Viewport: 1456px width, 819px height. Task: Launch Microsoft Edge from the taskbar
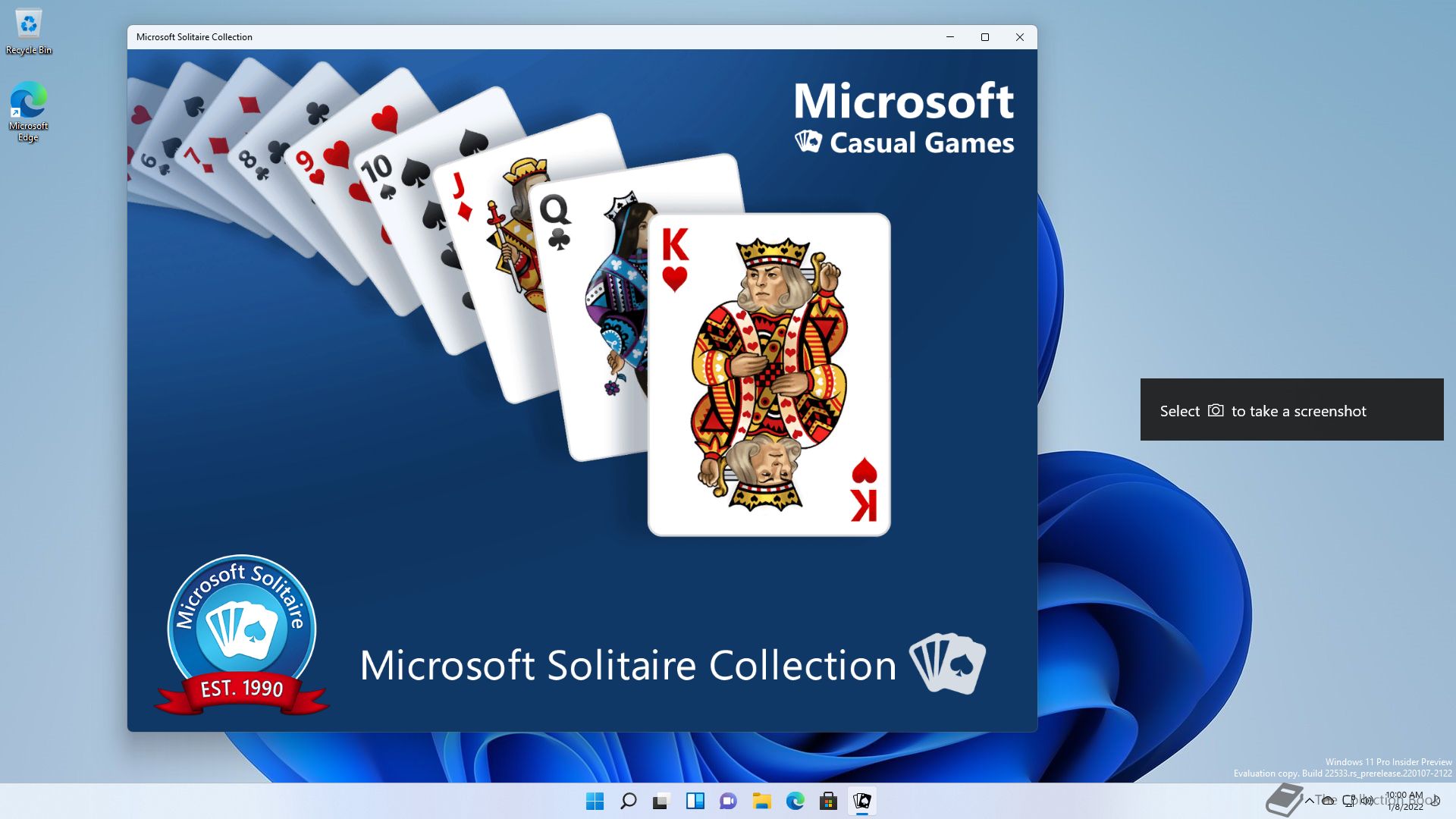click(795, 801)
